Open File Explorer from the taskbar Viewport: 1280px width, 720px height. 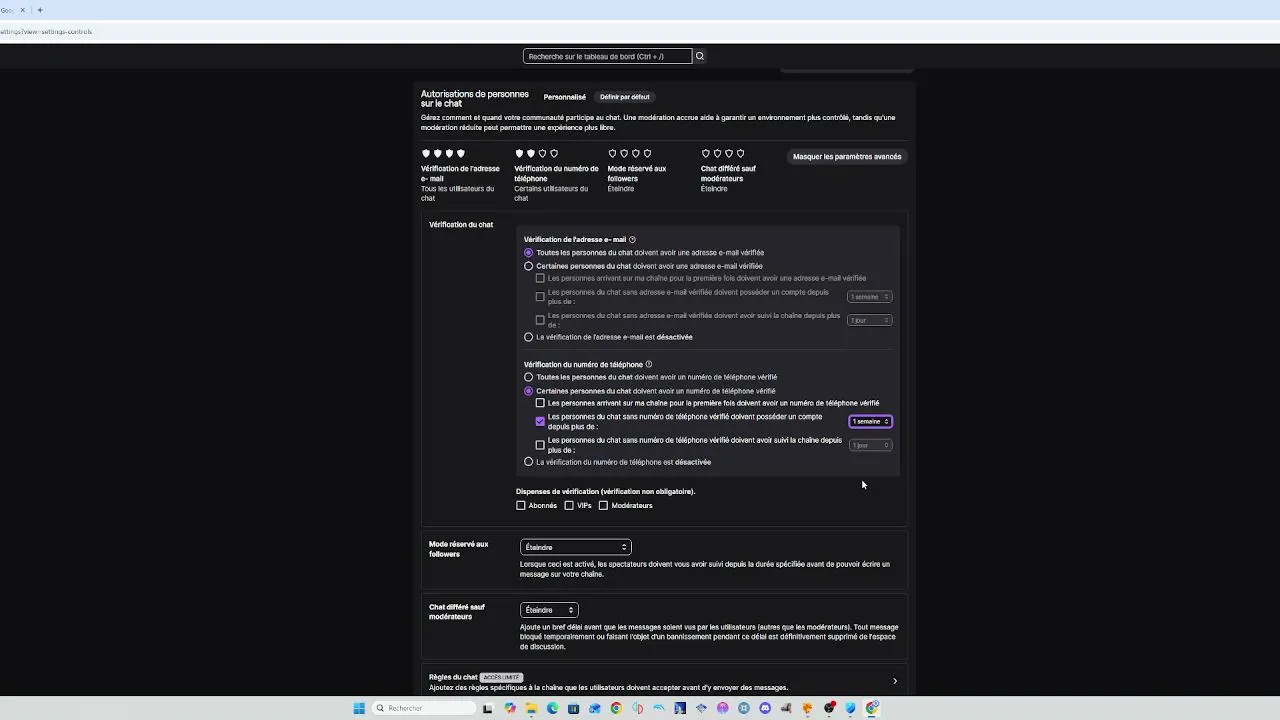coord(531,708)
